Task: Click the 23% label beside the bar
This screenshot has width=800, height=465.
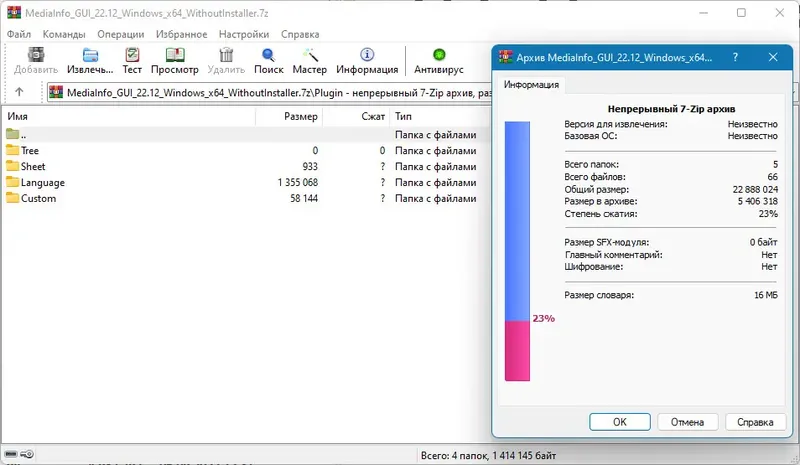Action: coord(543,318)
